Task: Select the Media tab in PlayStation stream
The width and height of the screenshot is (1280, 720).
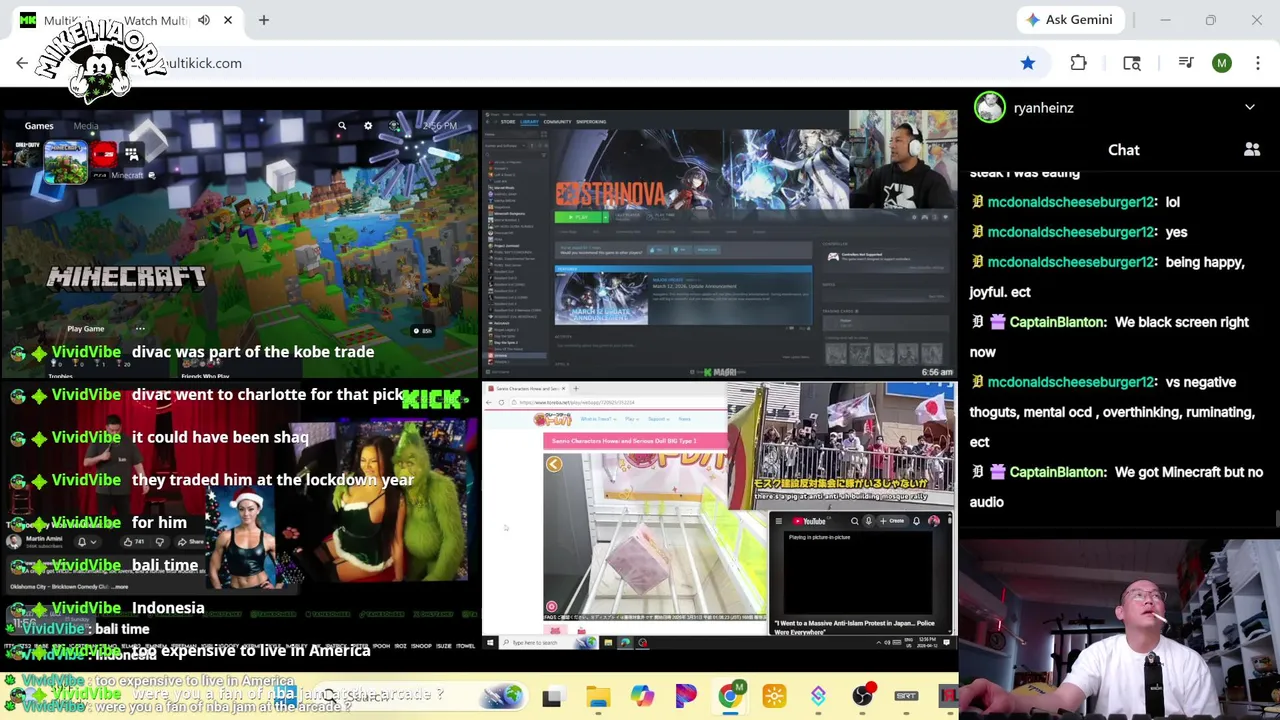Action: 85,126
